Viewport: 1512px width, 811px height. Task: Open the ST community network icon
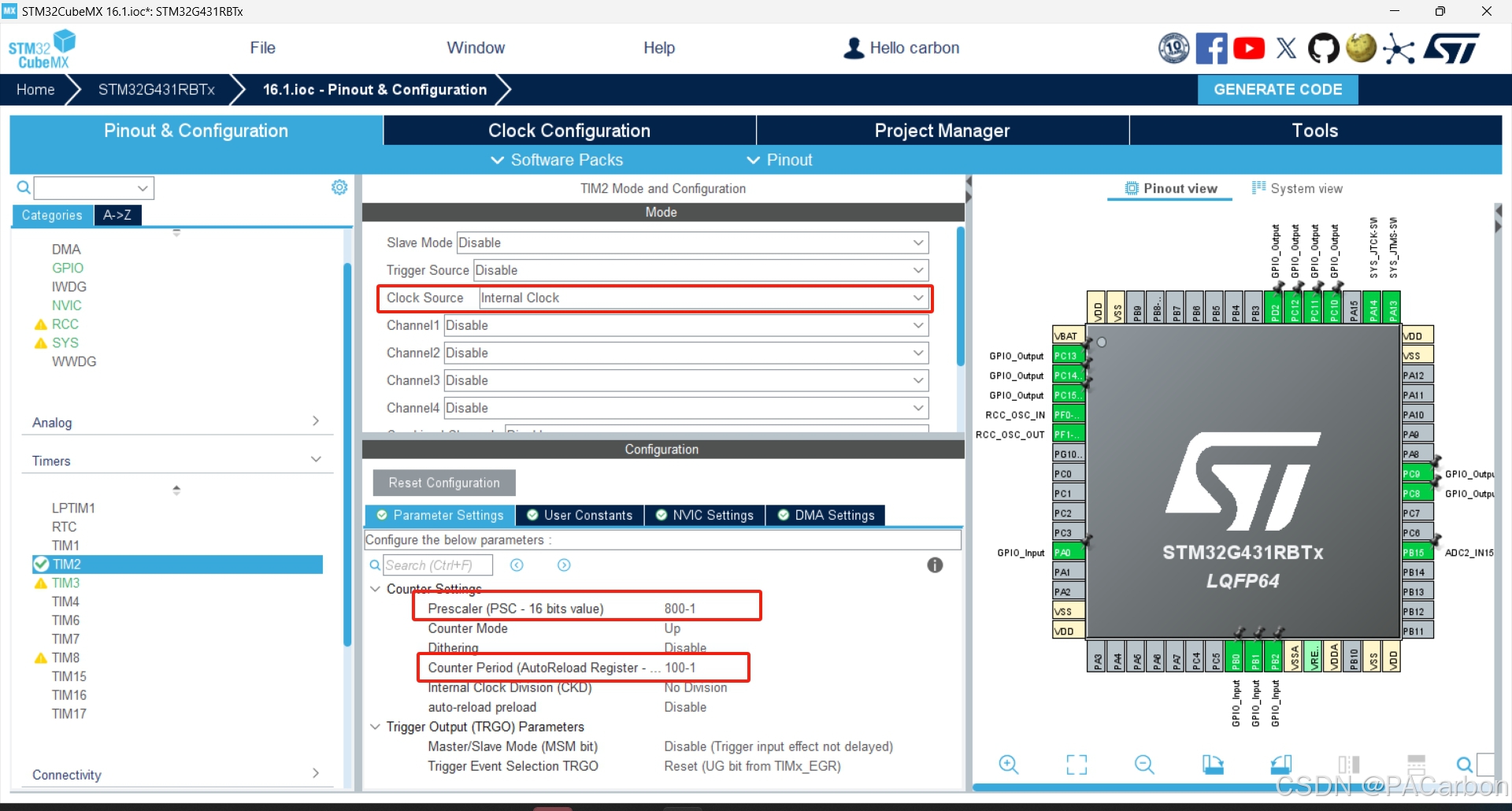(x=1399, y=49)
